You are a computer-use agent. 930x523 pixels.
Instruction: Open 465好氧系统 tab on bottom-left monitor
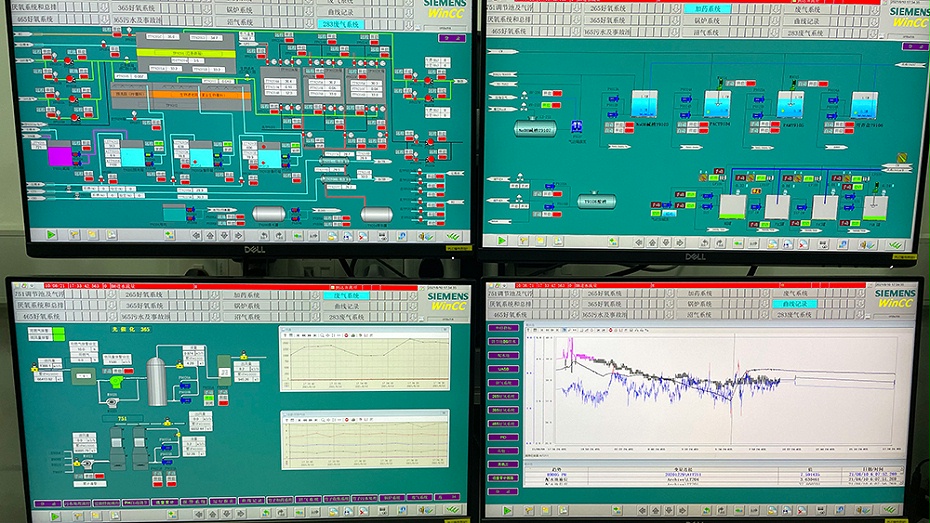pyautogui.click(x=41, y=316)
